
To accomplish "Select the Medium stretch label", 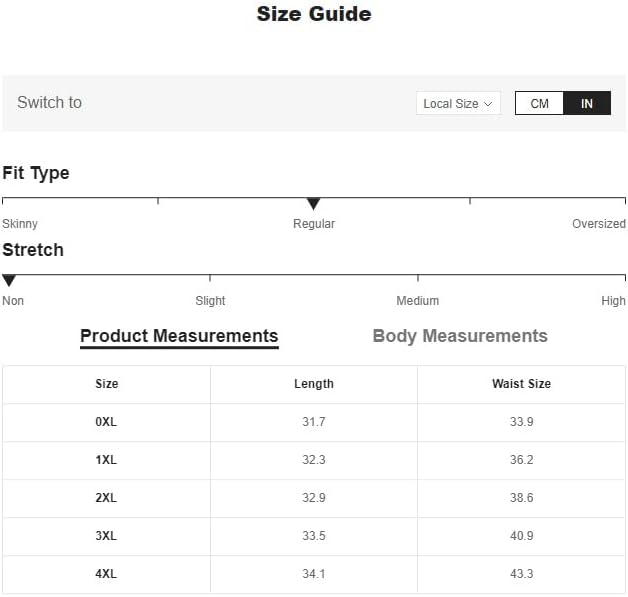I will pos(417,301).
